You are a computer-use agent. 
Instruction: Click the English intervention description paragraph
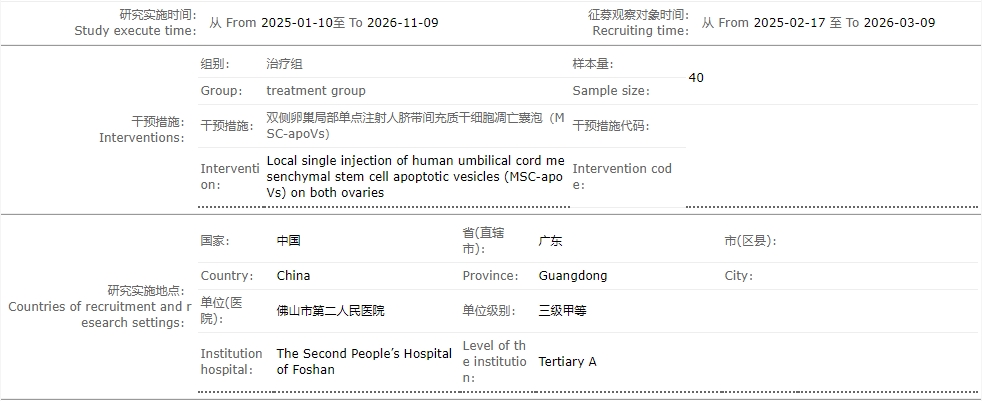tap(415, 177)
